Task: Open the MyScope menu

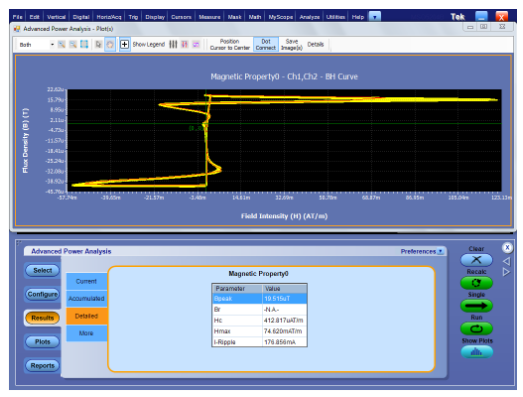Action: [x=281, y=17]
